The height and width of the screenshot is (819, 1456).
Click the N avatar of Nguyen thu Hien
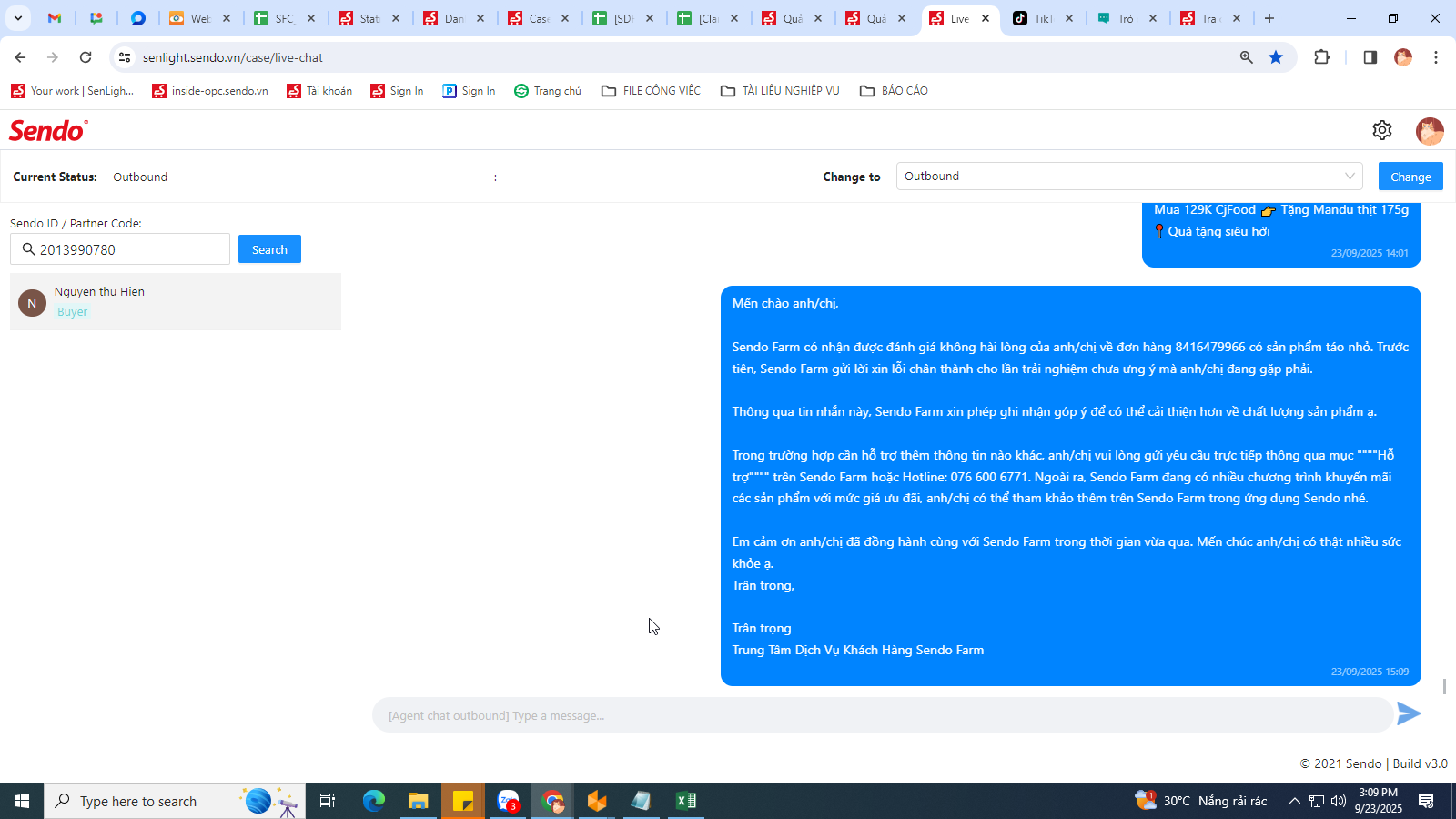32,303
